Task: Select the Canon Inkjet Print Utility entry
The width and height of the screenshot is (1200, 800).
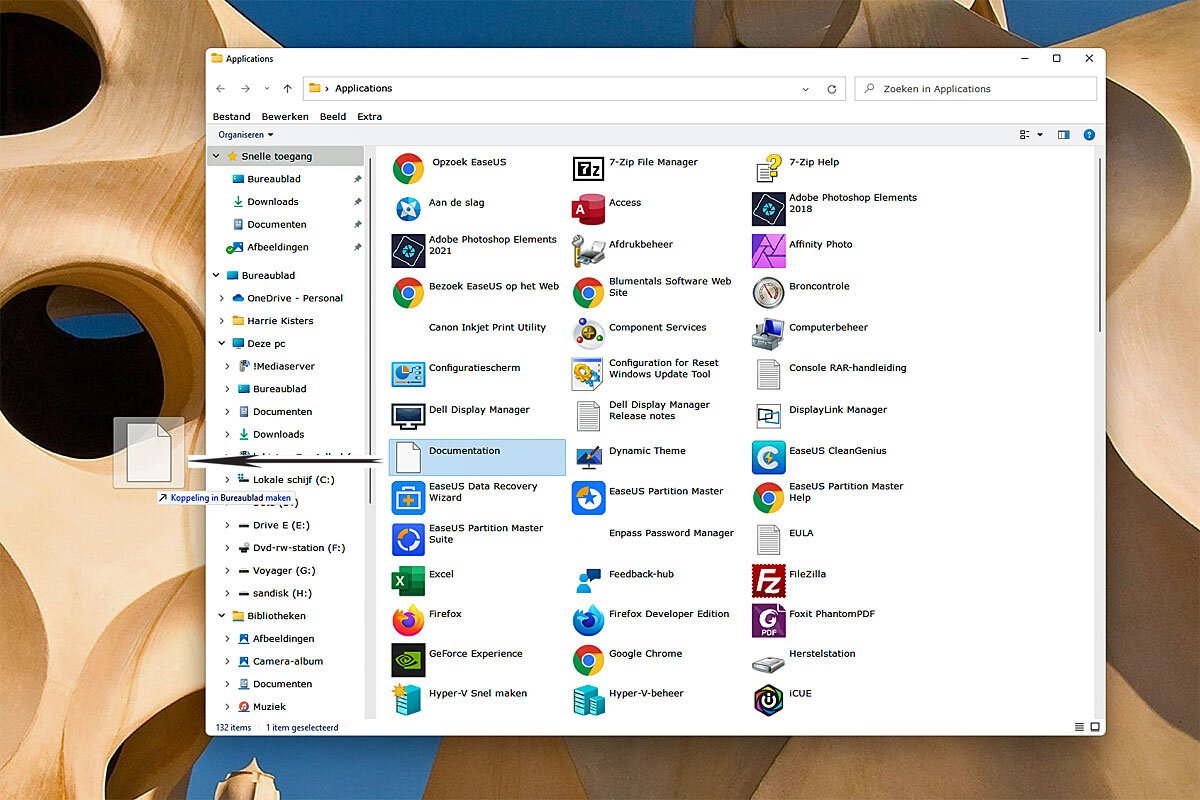Action: point(487,328)
